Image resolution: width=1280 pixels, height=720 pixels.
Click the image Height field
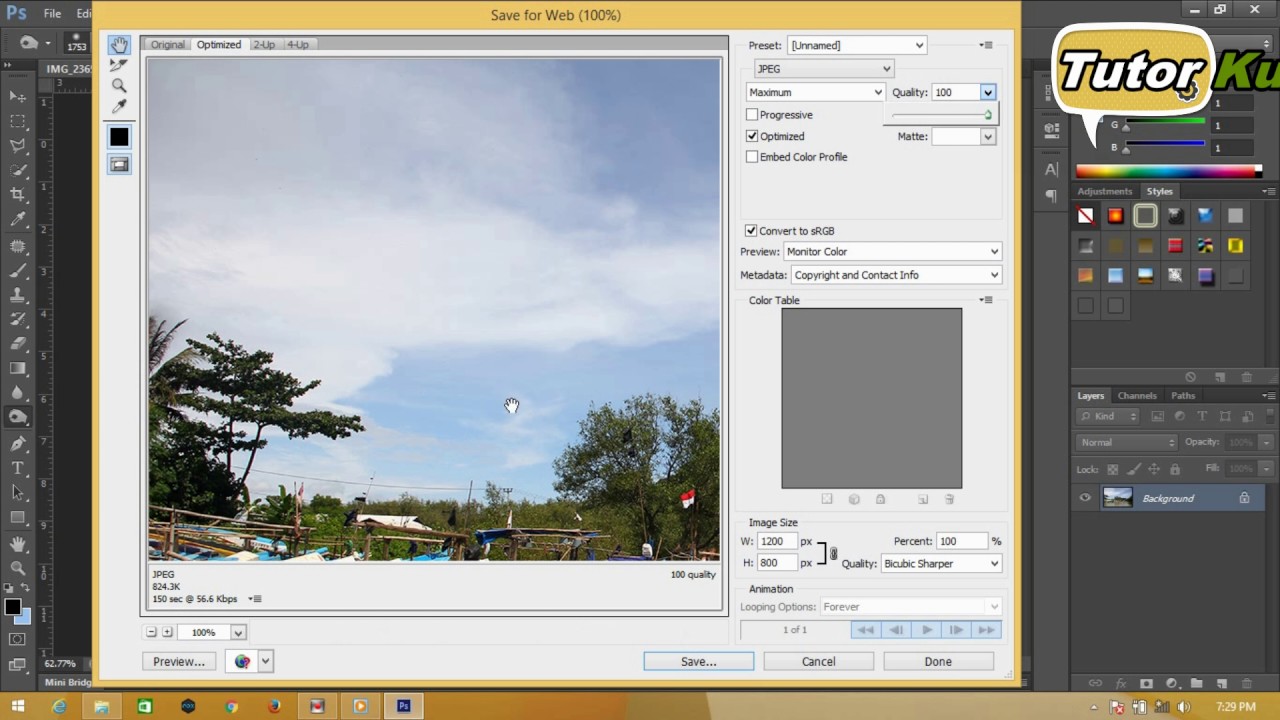777,563
